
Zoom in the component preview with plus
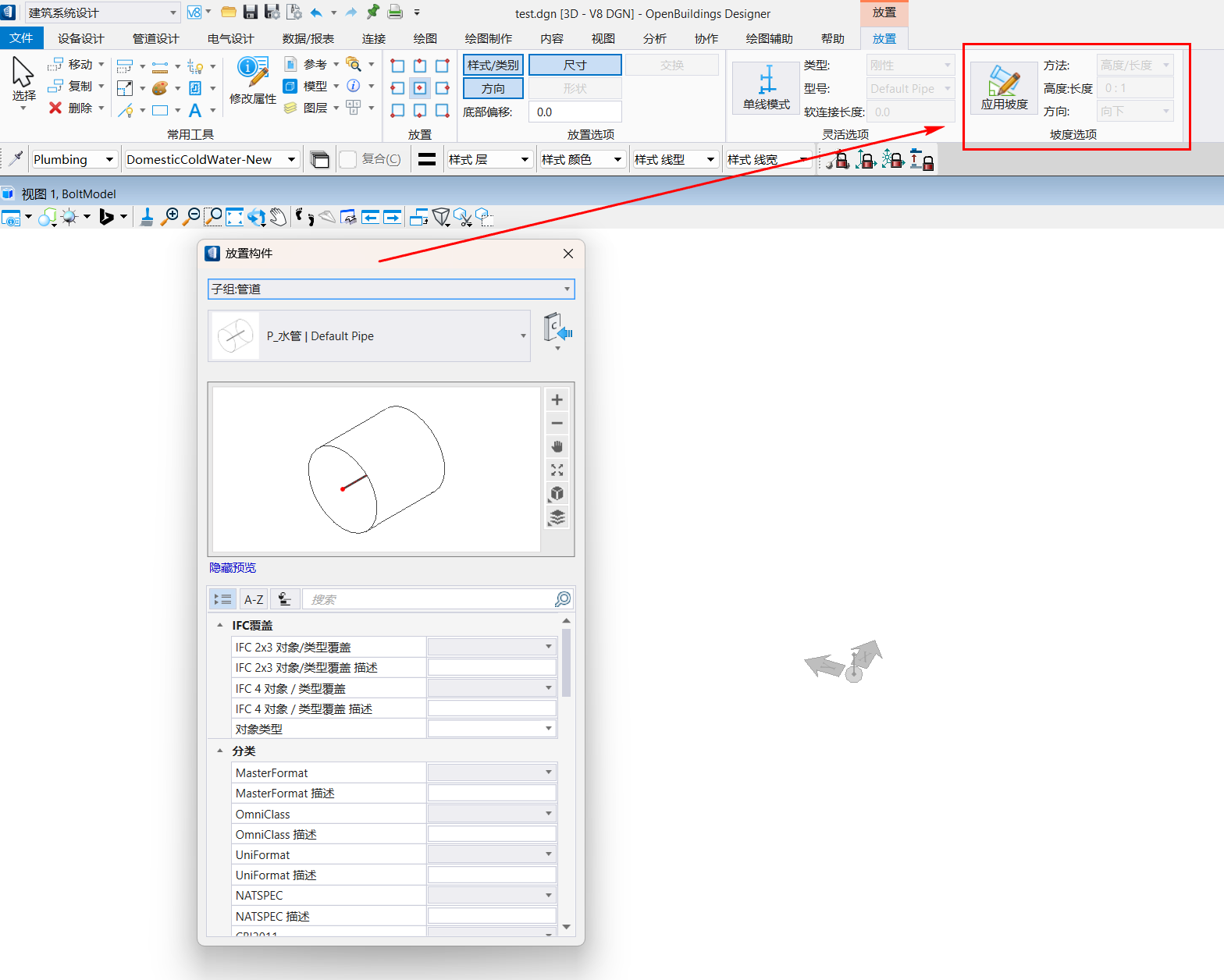pyautogui.click(x=557, y=399)
